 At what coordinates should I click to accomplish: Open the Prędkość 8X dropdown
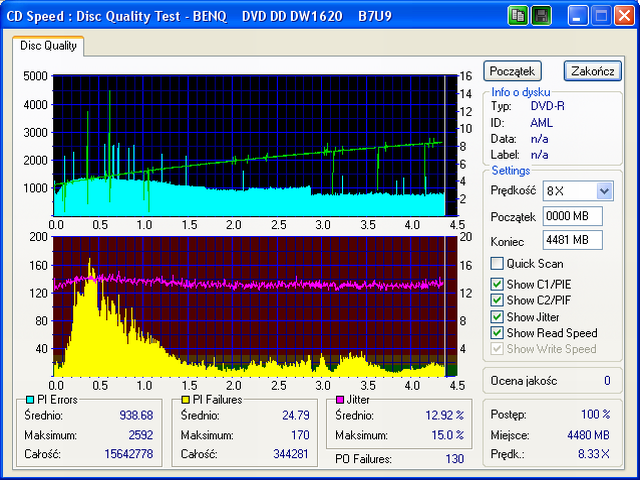(x=604, y=191)
